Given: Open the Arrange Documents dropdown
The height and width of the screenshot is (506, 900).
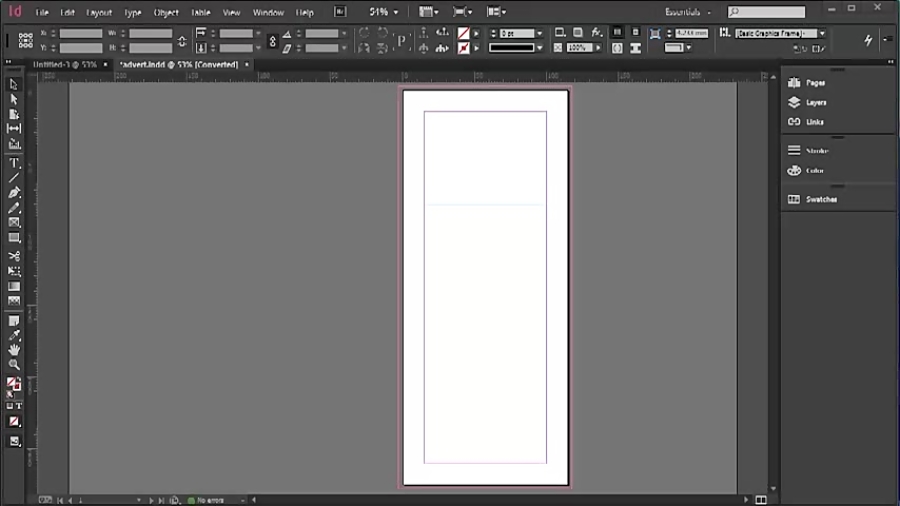Looking at the screenshot, I should [x=496, y=11].
